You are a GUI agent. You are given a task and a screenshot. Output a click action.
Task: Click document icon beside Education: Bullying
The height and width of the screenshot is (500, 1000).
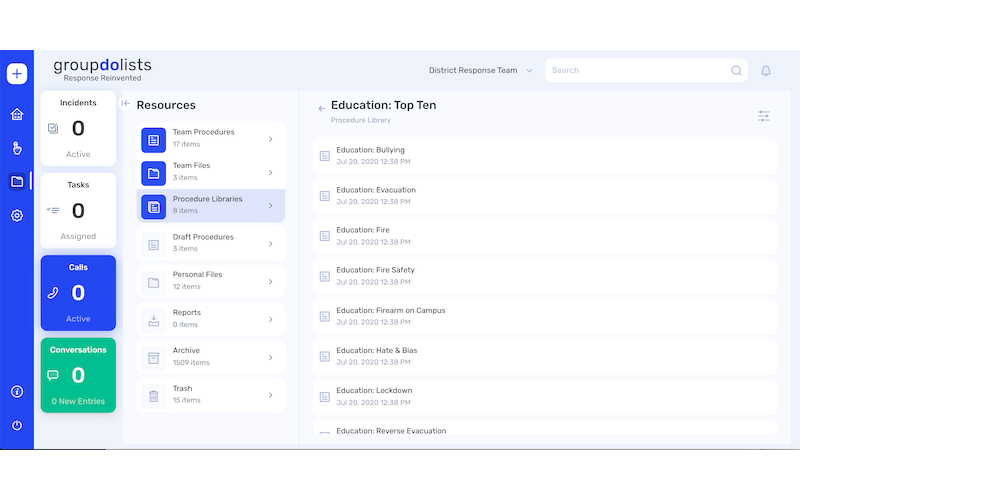(325, 156)
